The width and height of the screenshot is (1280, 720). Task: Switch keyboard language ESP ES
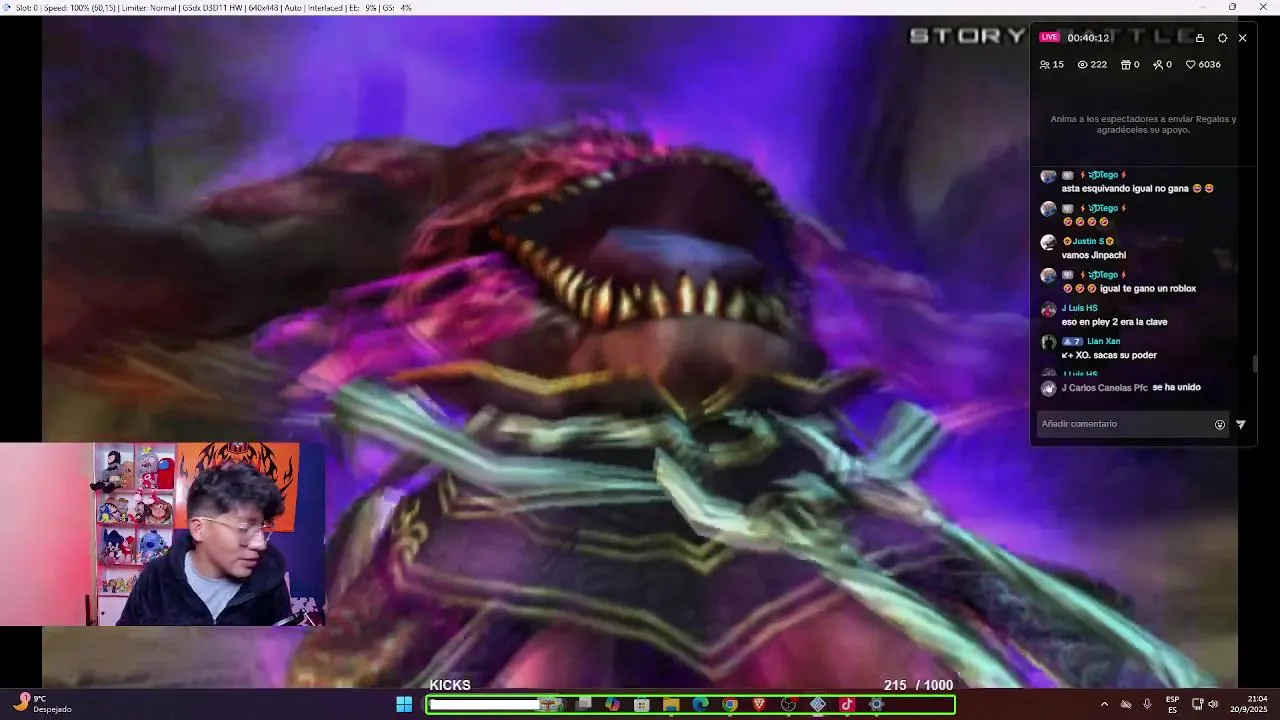point(1172,704)
